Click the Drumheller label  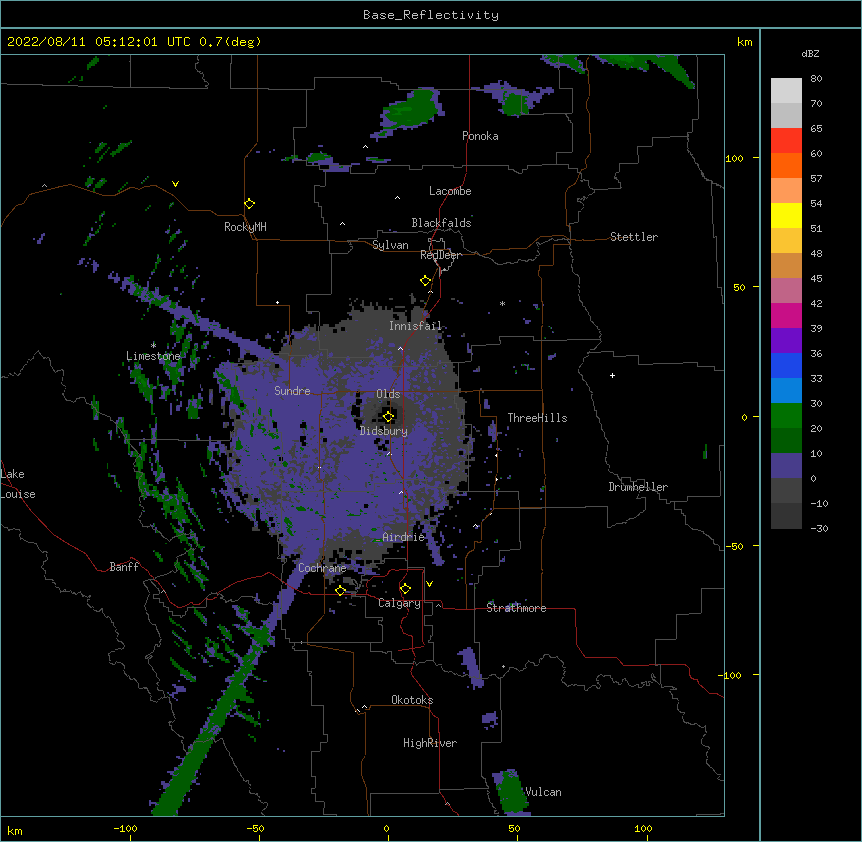tap(638, 487)
